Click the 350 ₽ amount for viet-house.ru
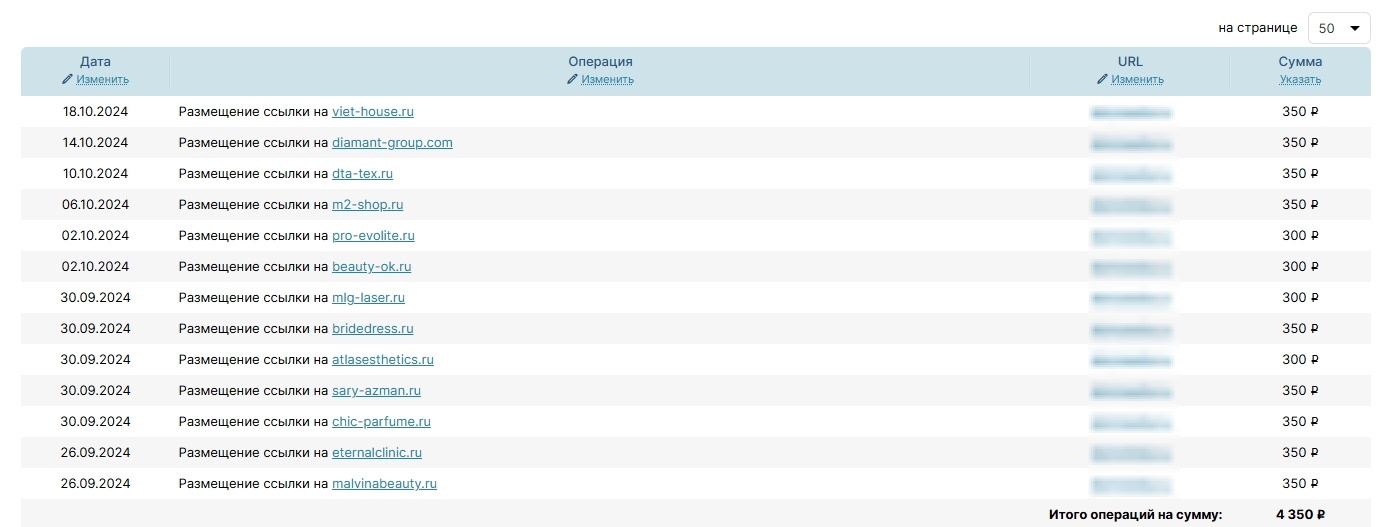 [1301, 112]
